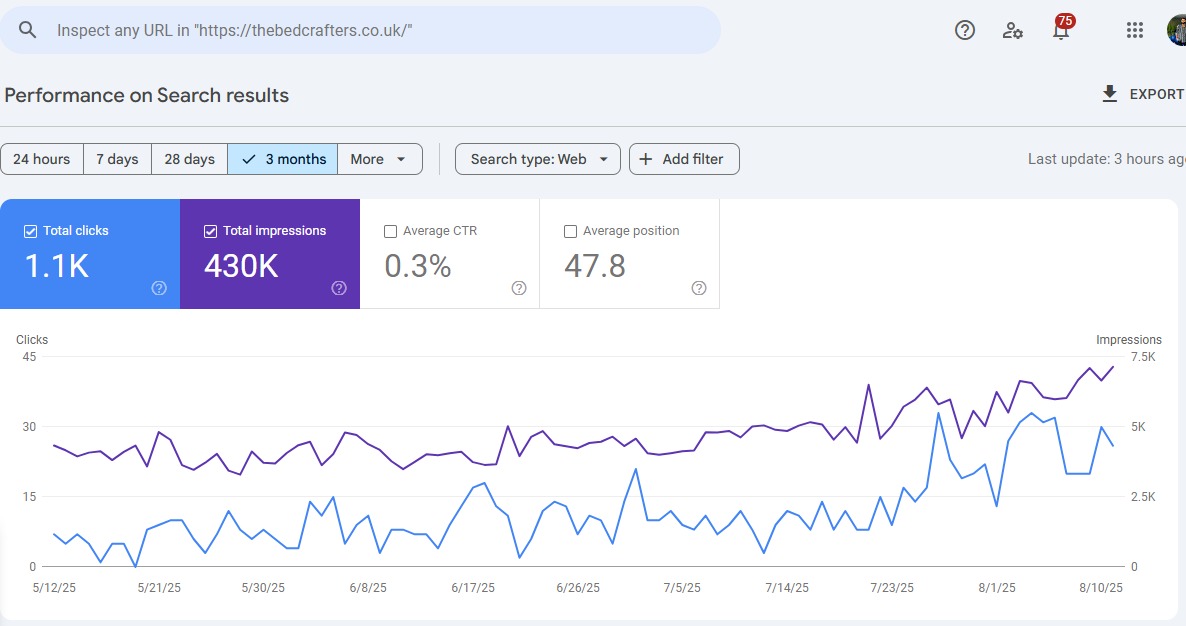Click the Add filter button
This screenshot has height=626, width=1186.
point(684,158)
